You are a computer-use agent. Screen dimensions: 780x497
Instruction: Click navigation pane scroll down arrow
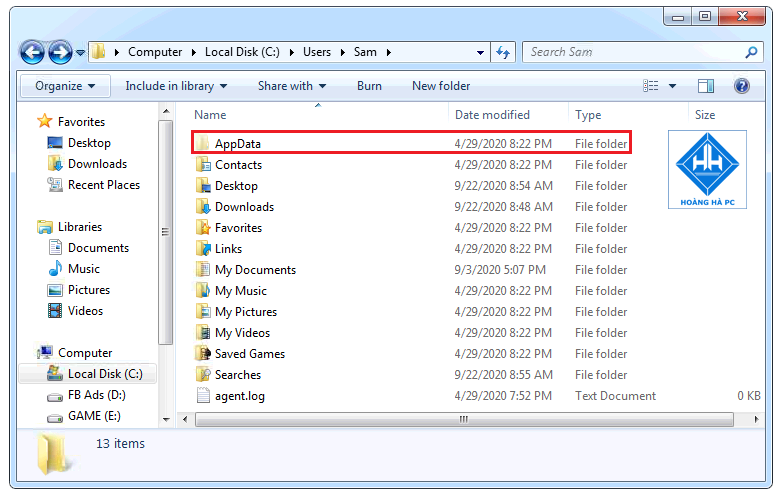(x=166, y=420)
